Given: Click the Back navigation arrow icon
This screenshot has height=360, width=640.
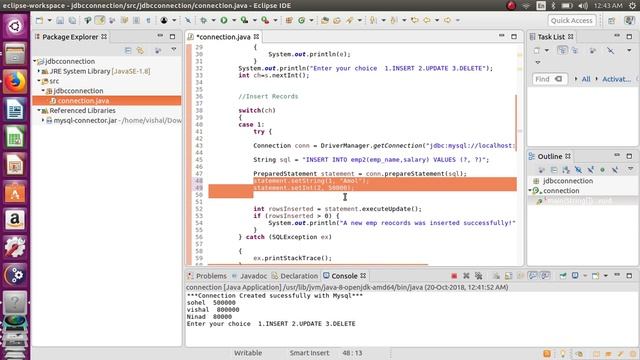Looking at the screenshot, I should click(427, 20).
